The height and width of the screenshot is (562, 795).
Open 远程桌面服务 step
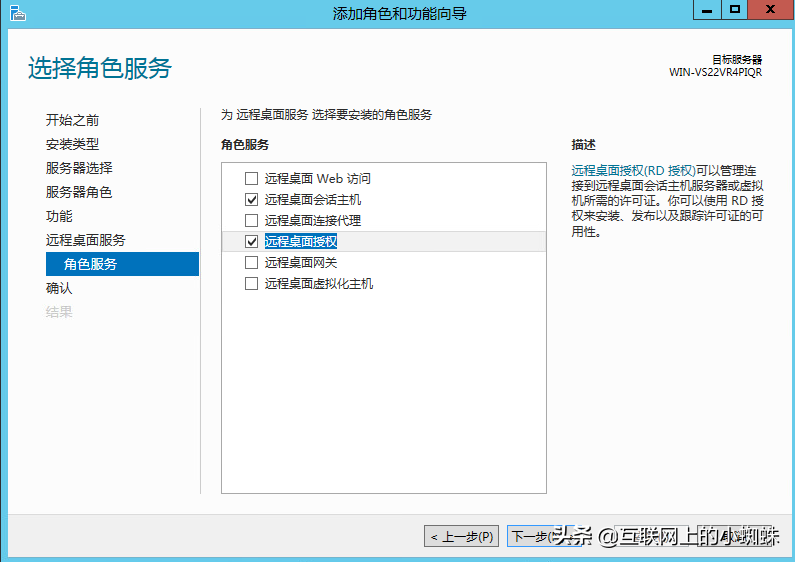pyautogui.click(x=86, y=240)
